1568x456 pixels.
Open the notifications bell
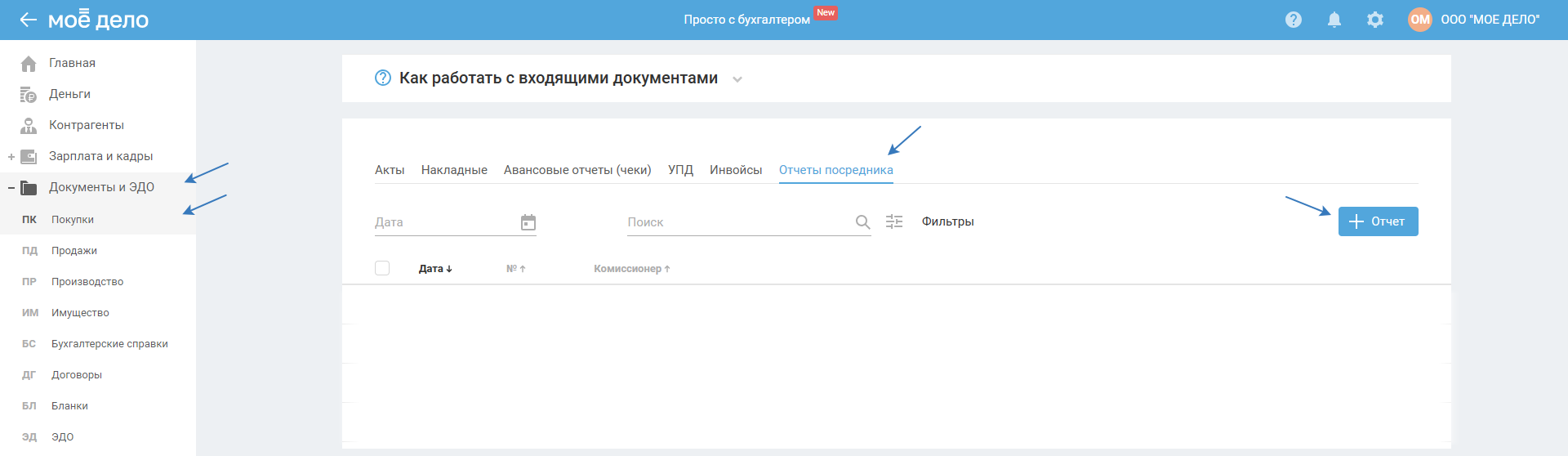(1334, 20)
